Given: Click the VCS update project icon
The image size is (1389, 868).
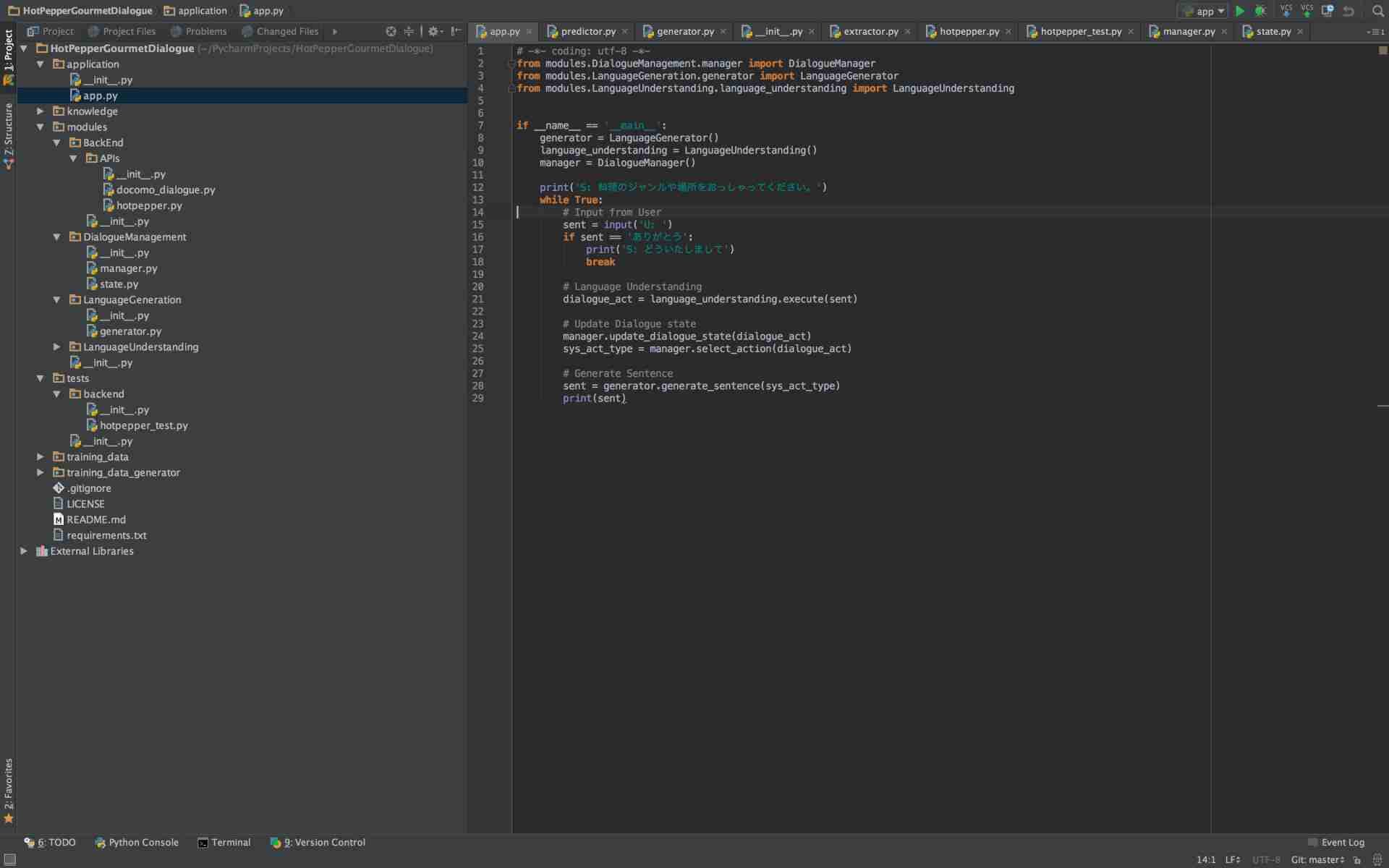Looking at the screenshot, I should tap(1286, 11).
